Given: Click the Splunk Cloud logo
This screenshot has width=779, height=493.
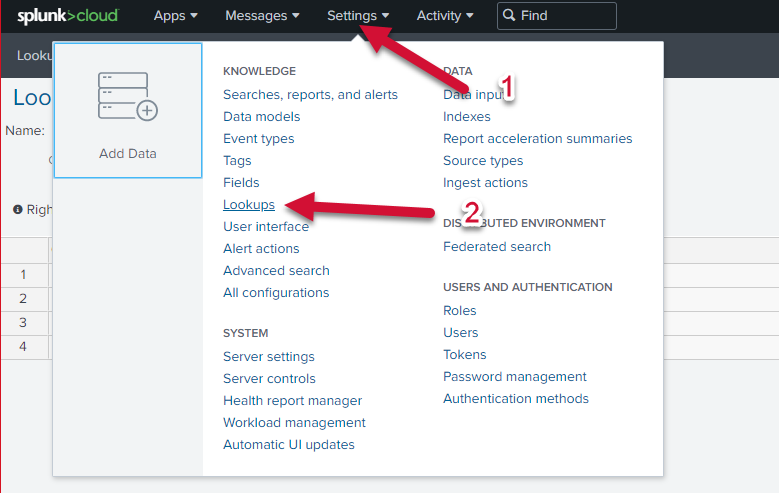Looking at the screenshot, I should (x=68, y=16).
